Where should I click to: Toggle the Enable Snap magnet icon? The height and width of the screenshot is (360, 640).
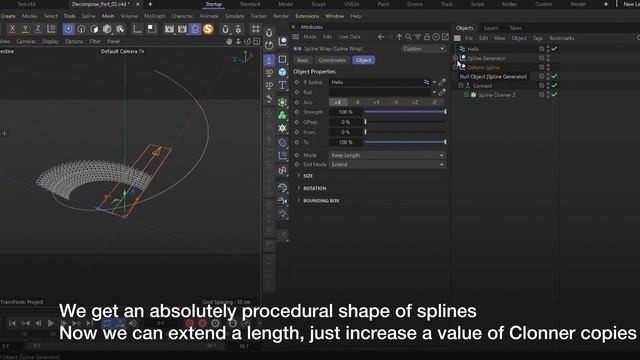(225, 29)
